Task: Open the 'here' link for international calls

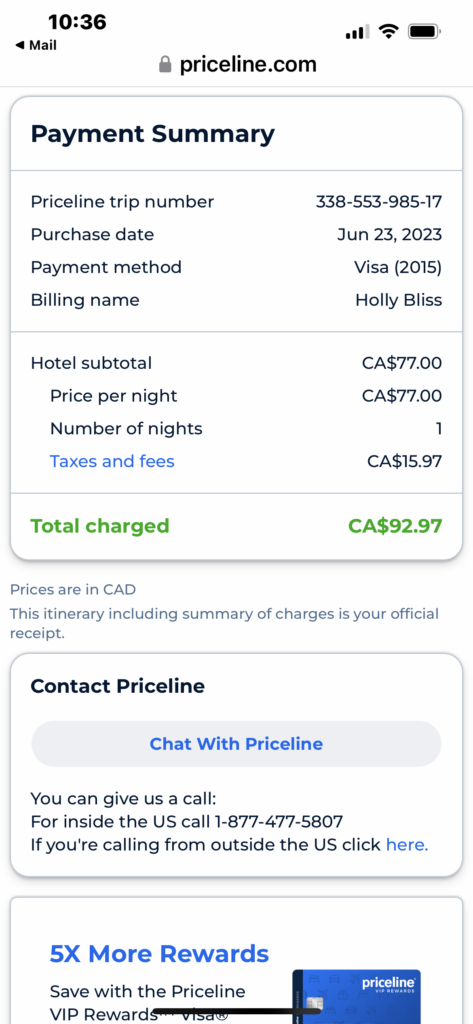Action: click(407, 844)
